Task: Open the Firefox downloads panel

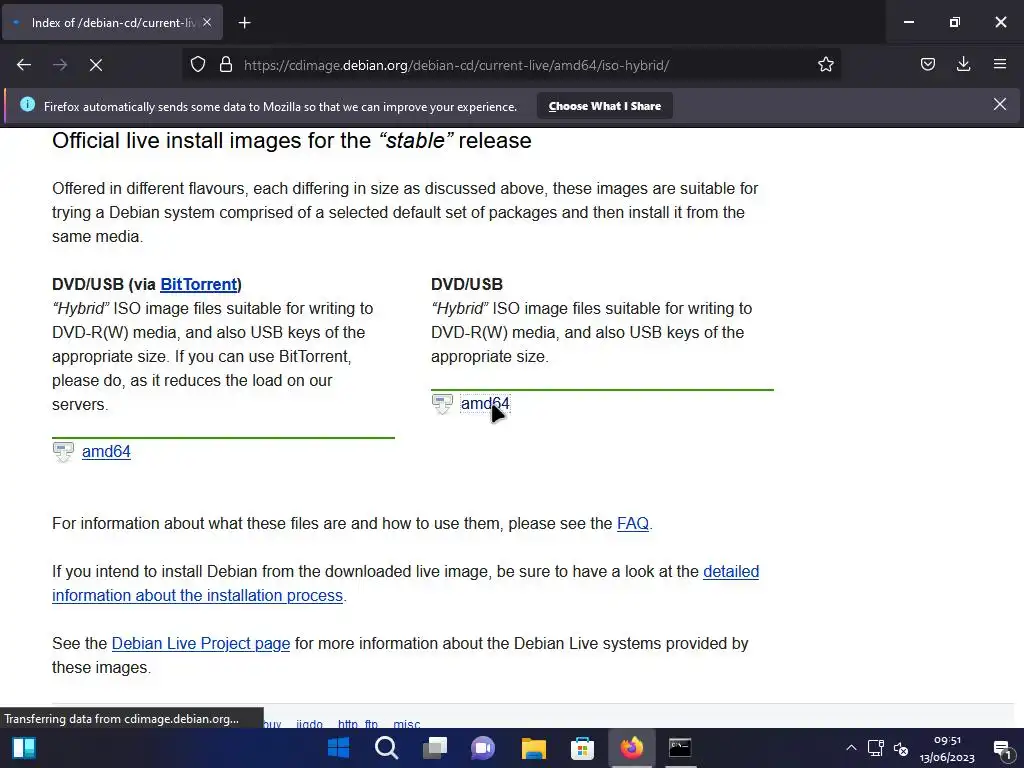Action: (x=963, y=65)
